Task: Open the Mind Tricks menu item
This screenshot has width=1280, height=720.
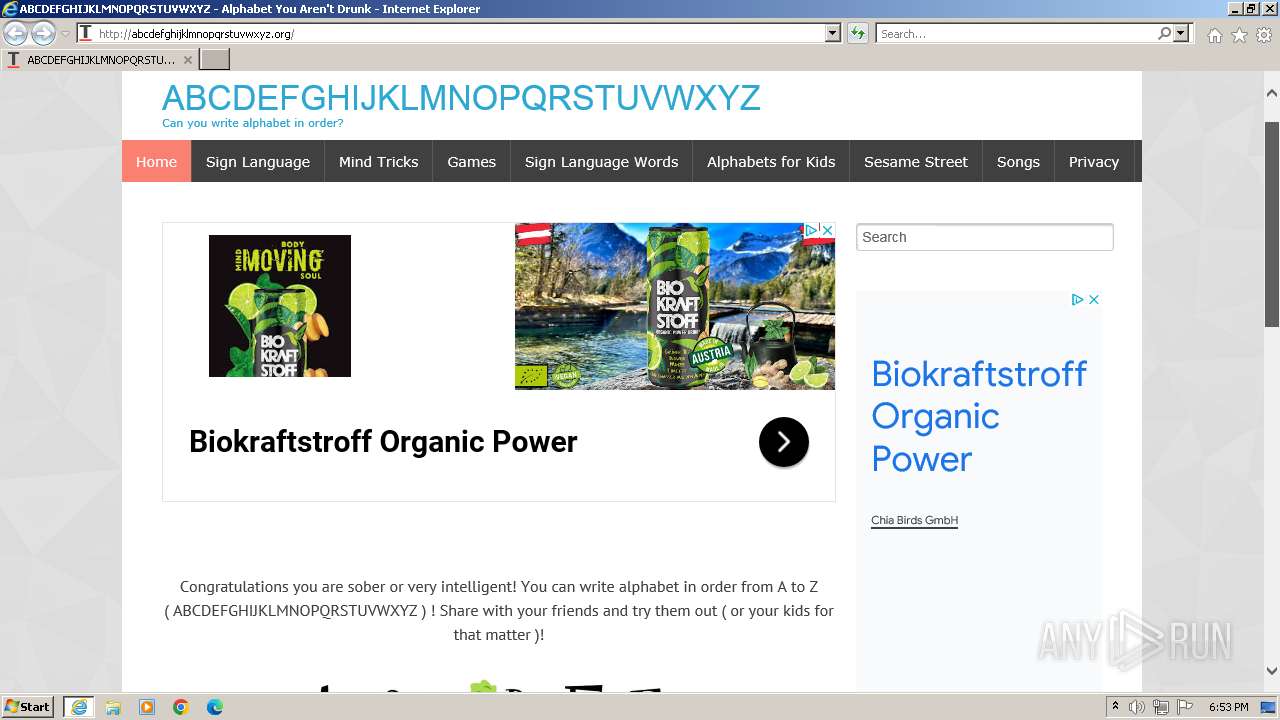Action: (378, 162)
